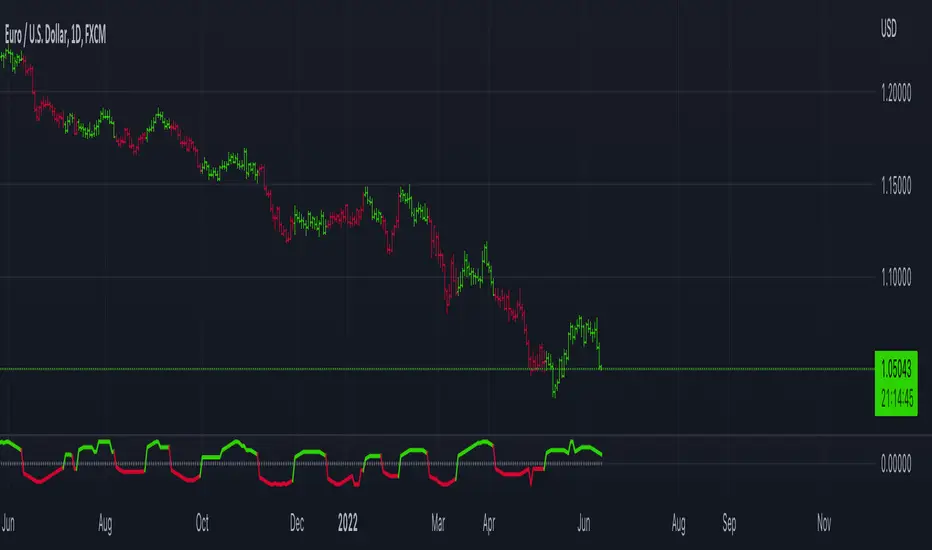Click the Aug label before Sep
The image size is (932, 550).
(678, 524)
